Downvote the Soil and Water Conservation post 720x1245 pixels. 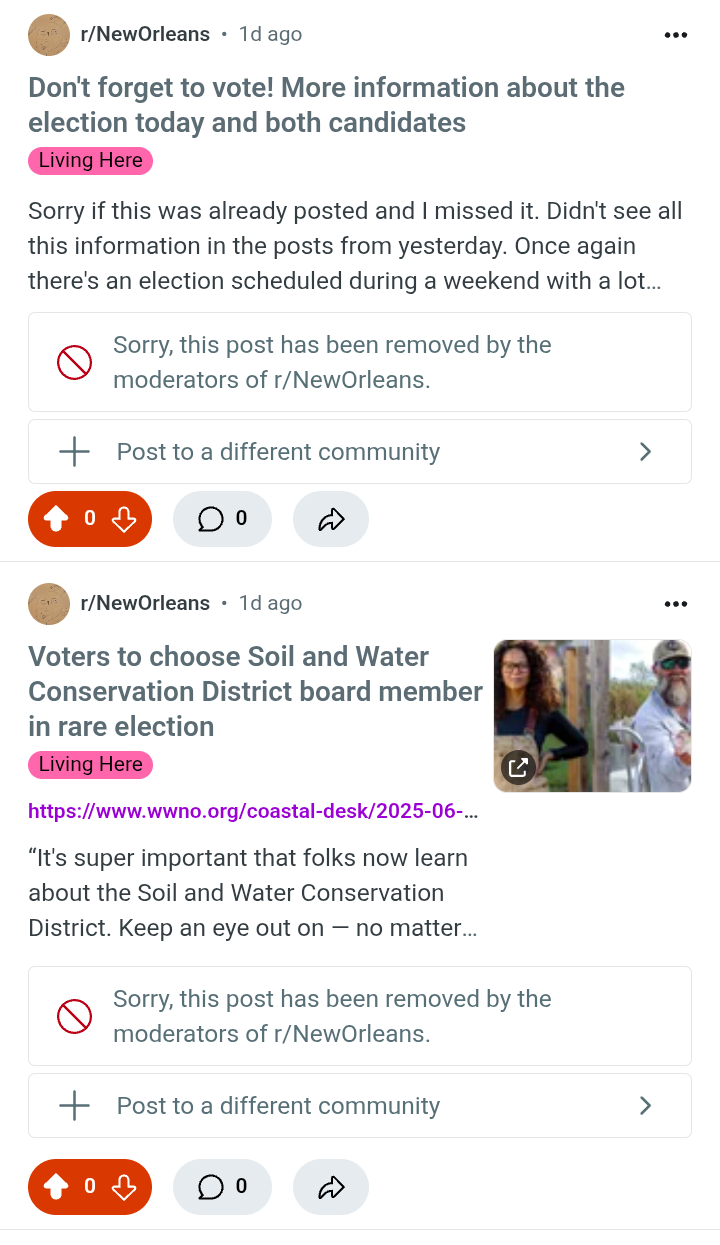click(124, 1187)
